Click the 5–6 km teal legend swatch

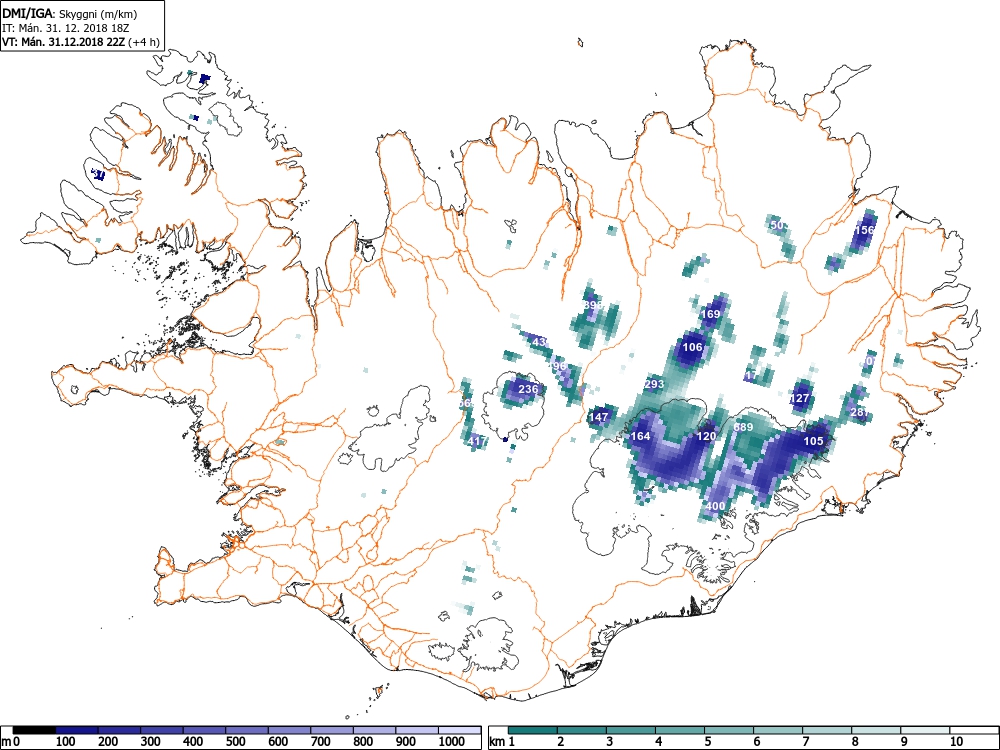(729, 730)
